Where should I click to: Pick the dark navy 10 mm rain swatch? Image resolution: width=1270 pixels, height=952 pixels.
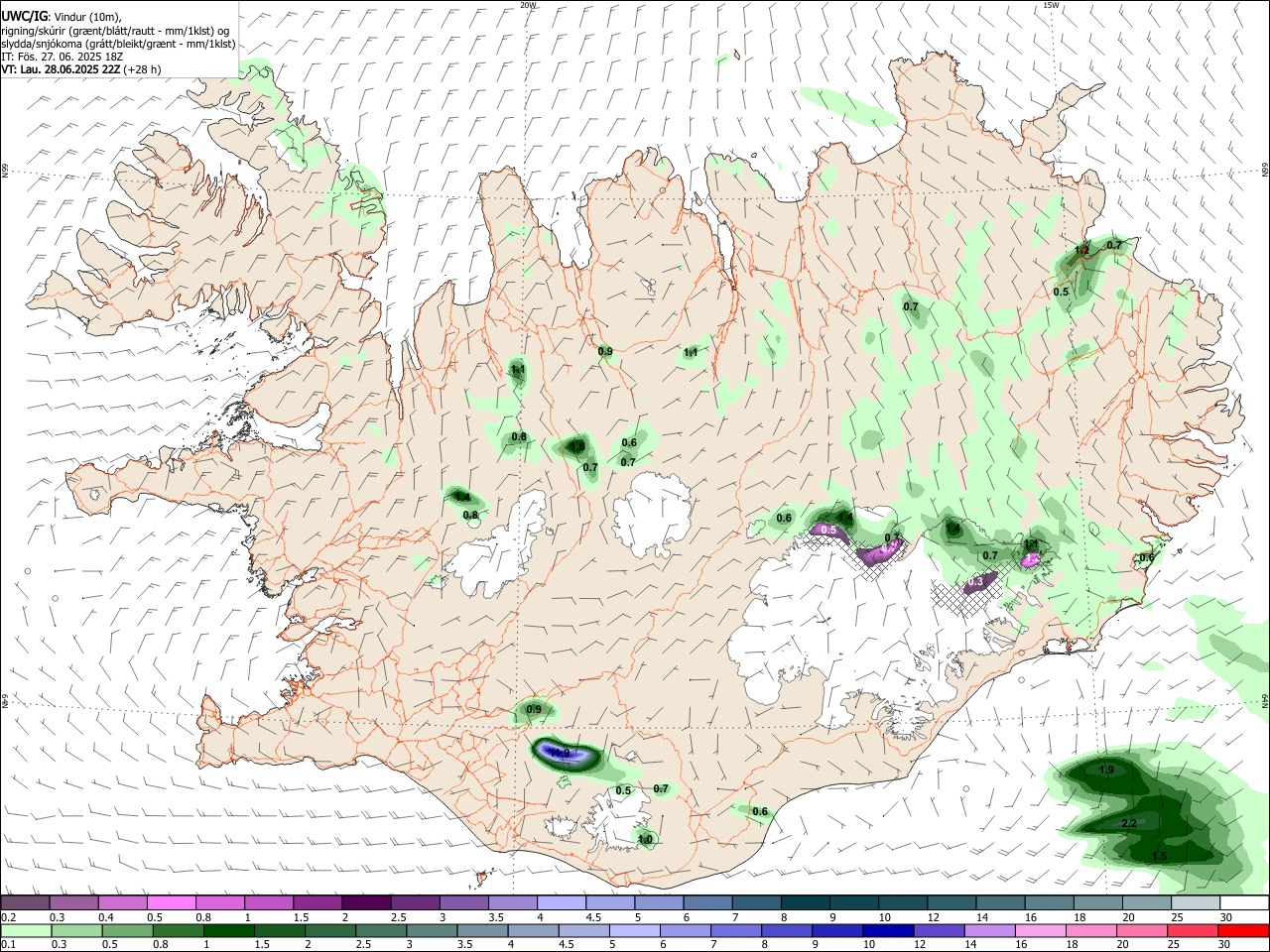pos(888,931)
